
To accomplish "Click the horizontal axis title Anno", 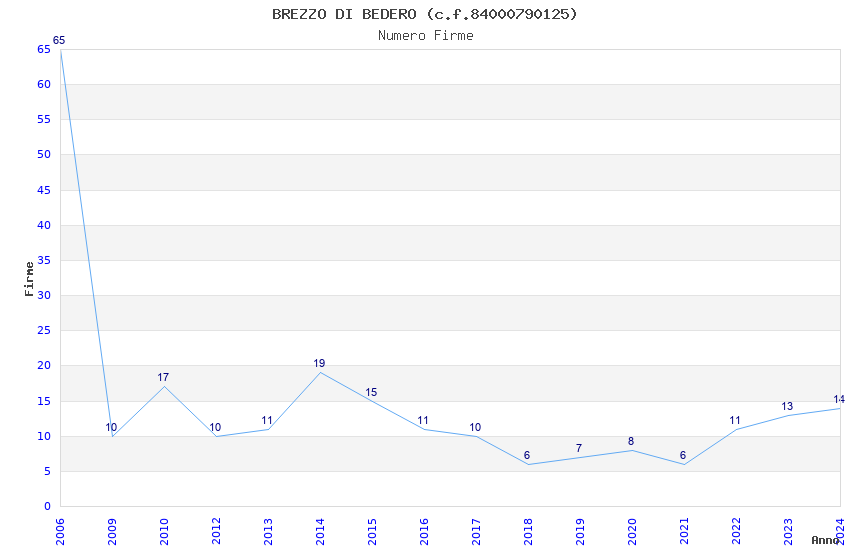I will coord(825,540).
